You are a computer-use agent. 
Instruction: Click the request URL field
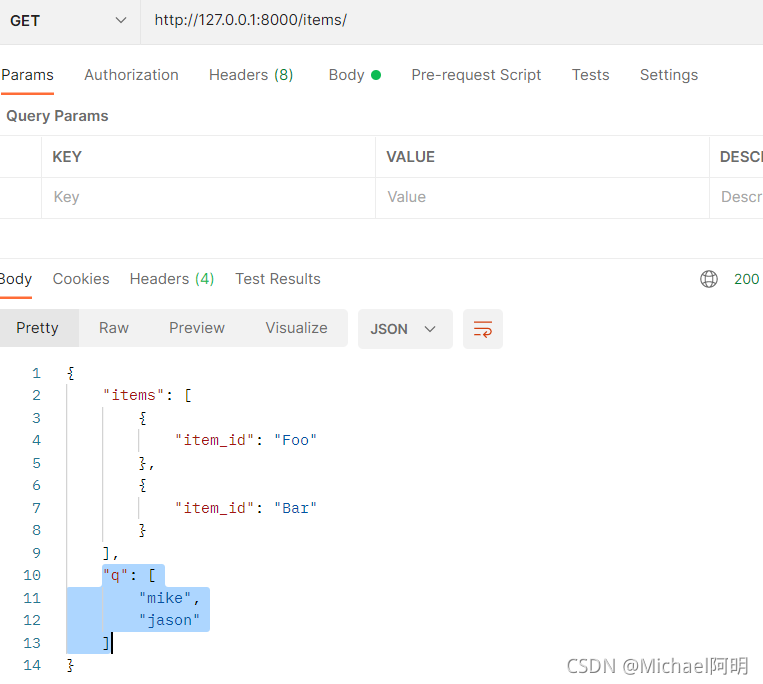452,21
